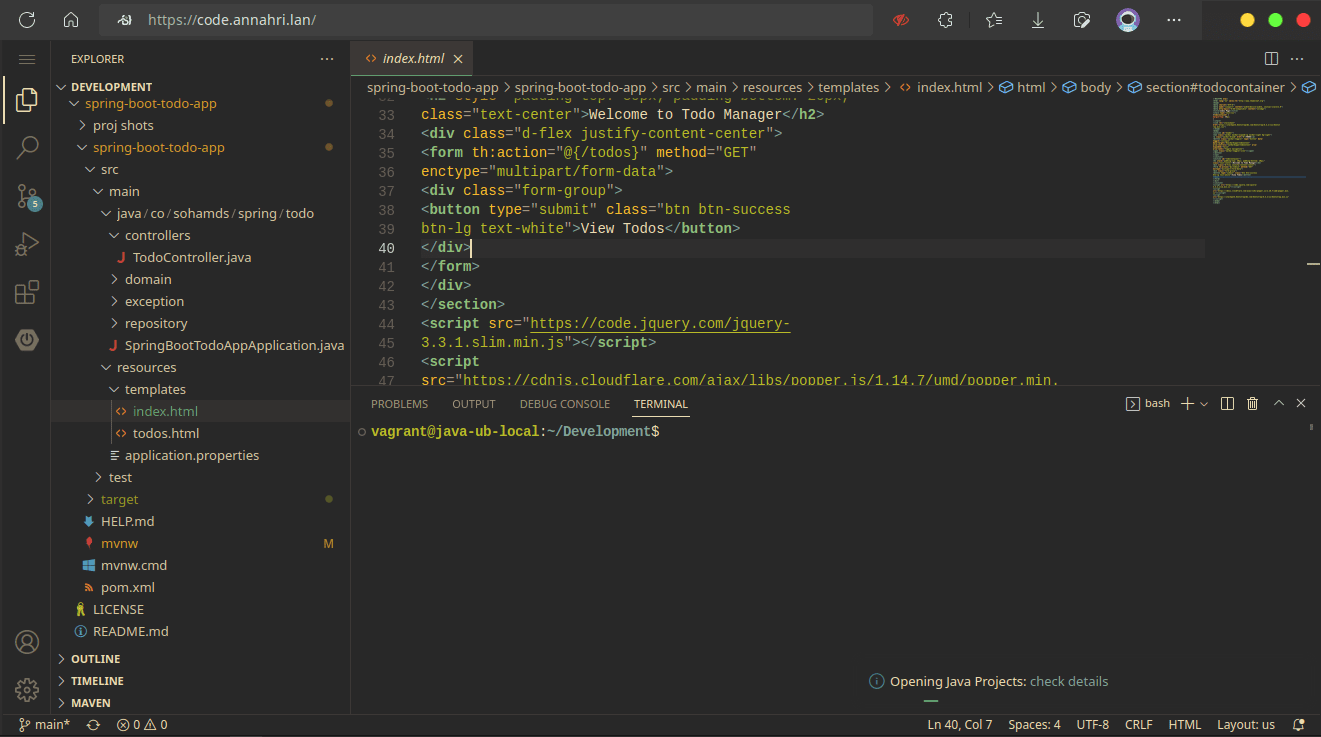The height and width of the screenshot is (737, 1321).
Task: Collapse the controllers folder
Action: click(x=157, y=235)
